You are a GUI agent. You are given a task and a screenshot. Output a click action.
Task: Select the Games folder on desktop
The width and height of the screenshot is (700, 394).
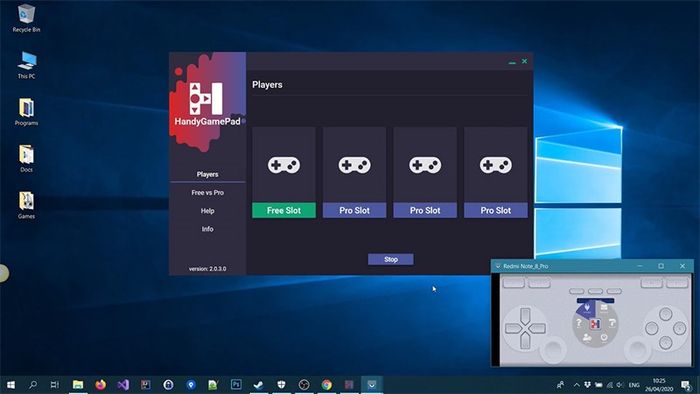click(26, 205)
